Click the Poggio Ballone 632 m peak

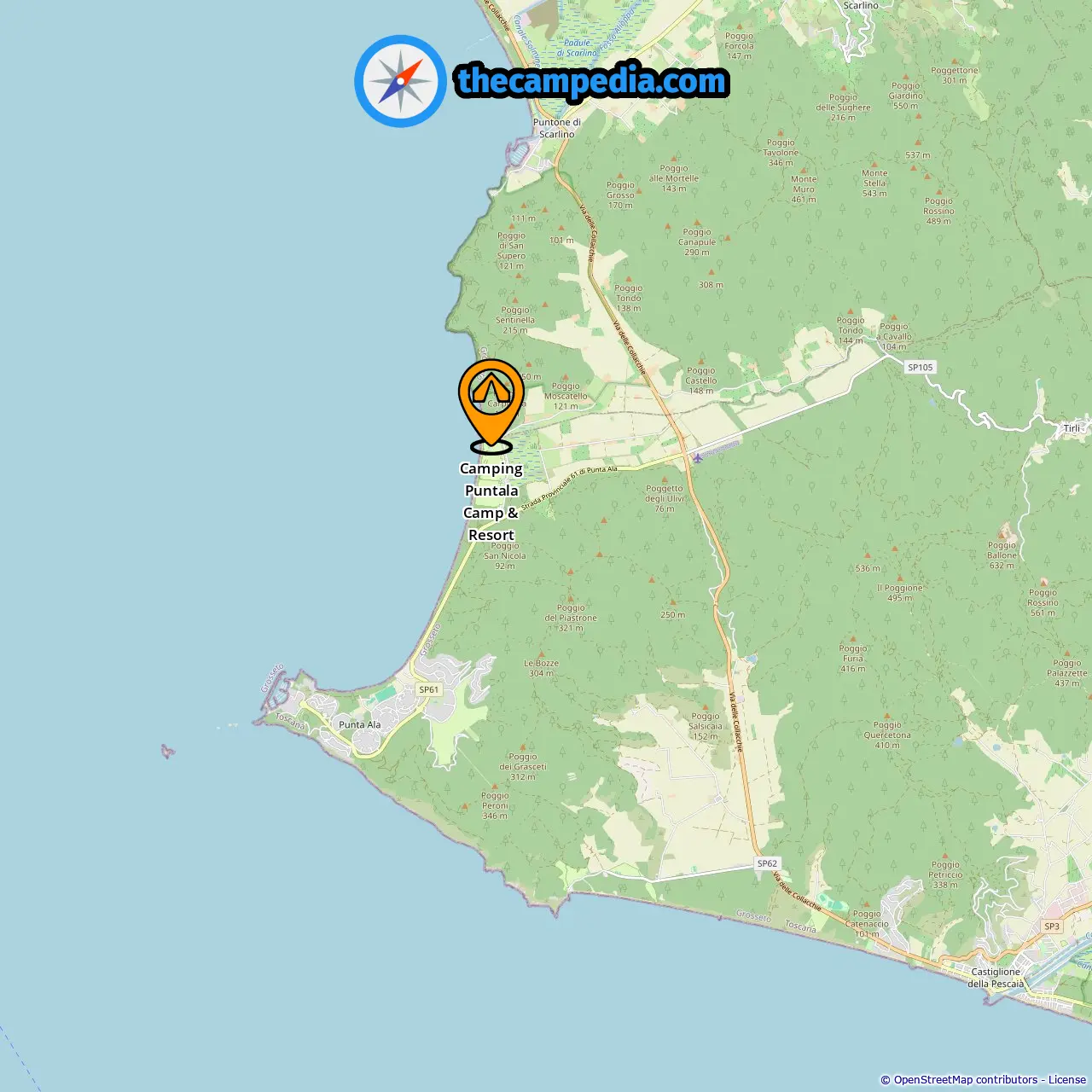[x=1002, y=553]
